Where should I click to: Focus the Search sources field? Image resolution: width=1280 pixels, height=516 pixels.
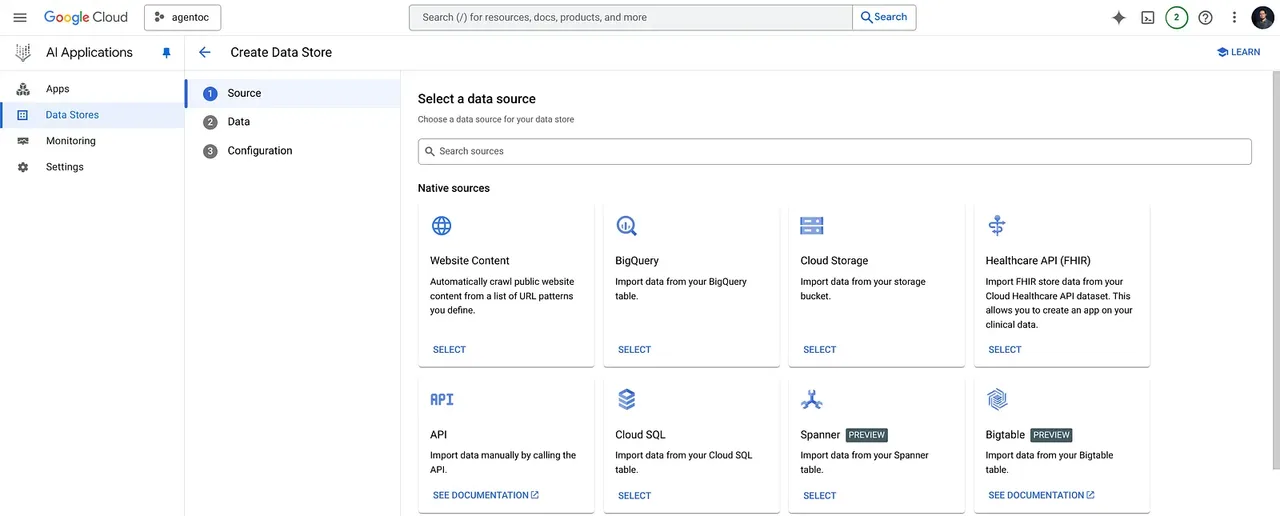835,151
